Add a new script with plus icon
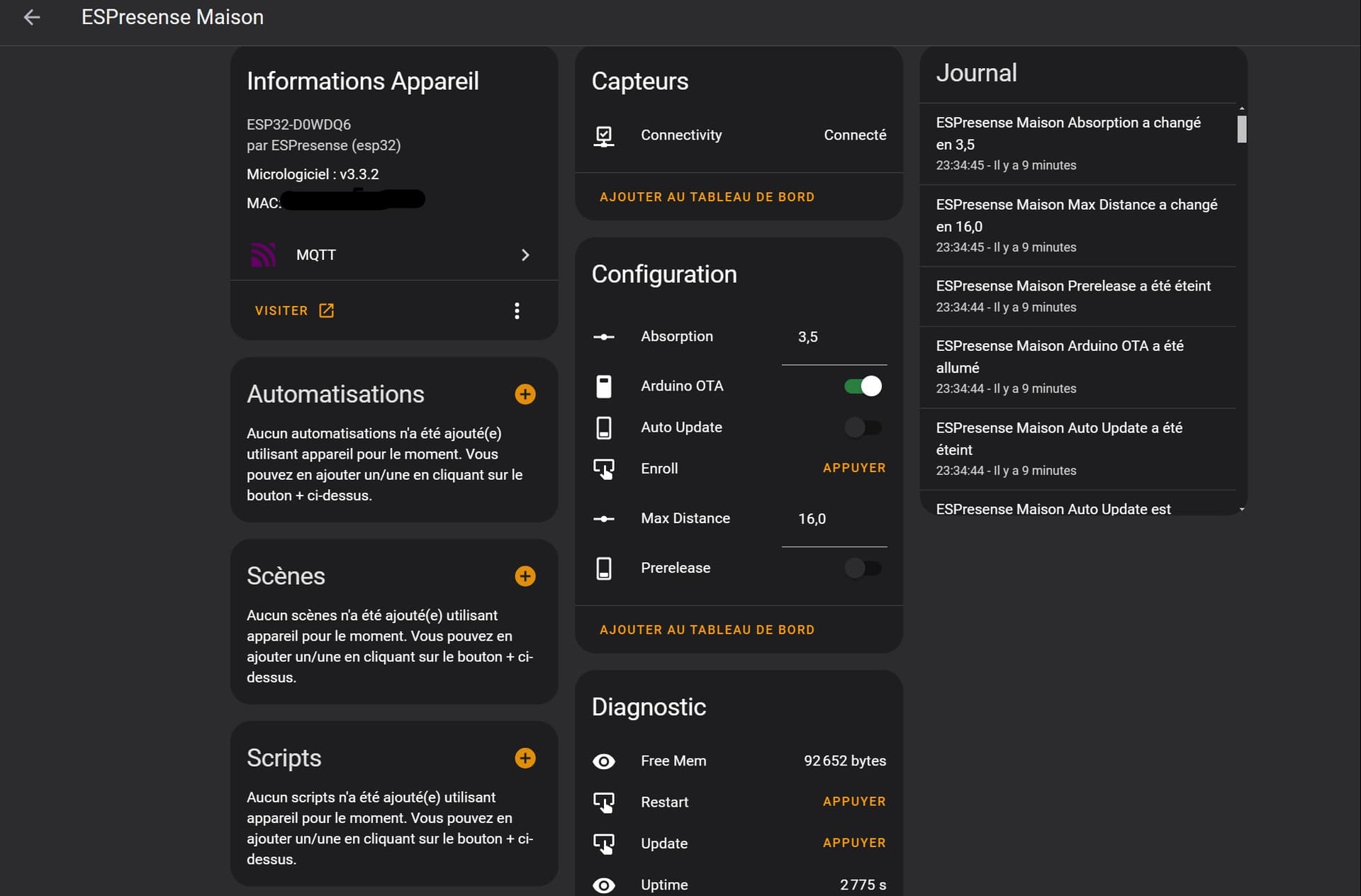Screen dimensions: 1361x896 pos(525,758)
